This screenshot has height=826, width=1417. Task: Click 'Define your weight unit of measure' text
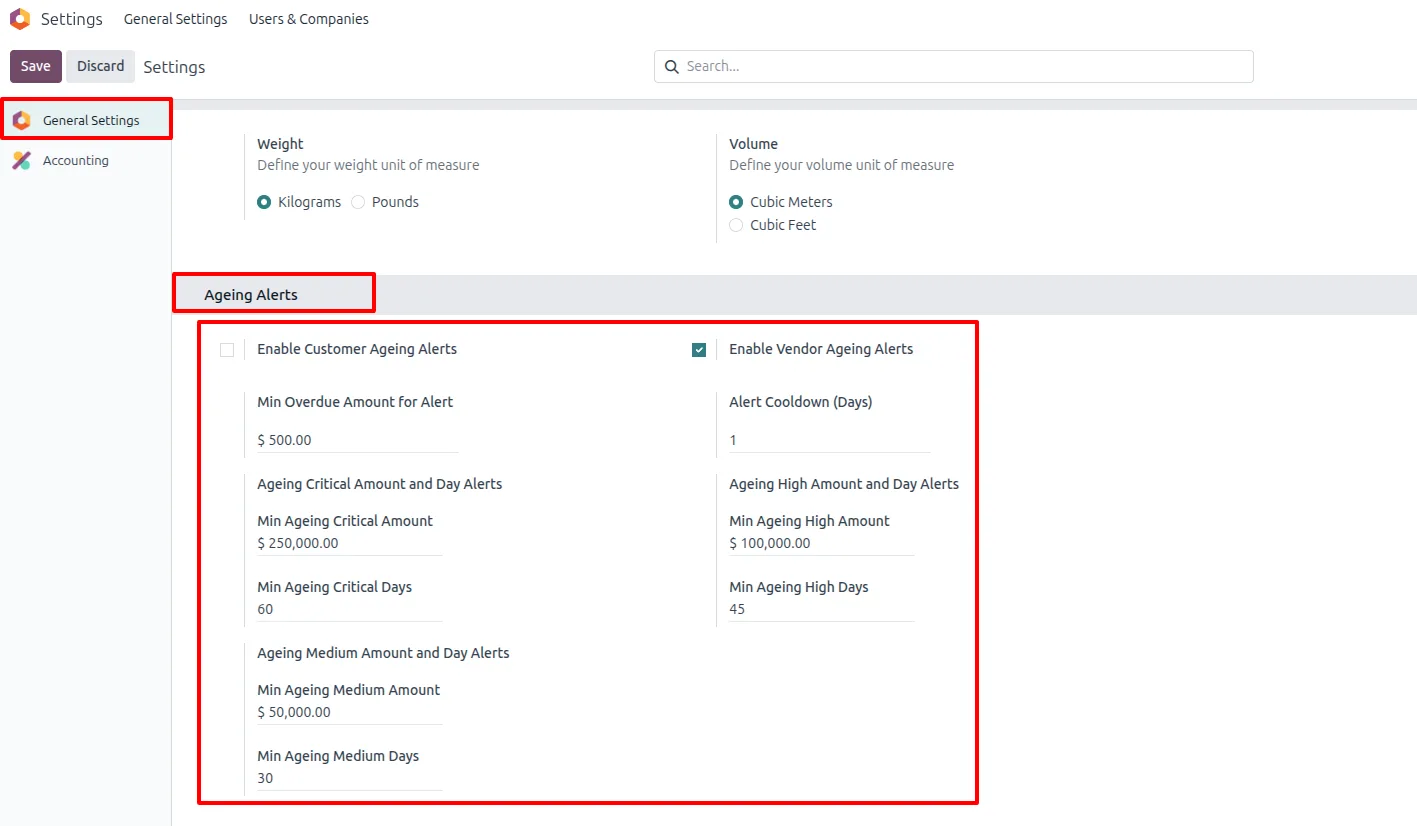(368, 165)
